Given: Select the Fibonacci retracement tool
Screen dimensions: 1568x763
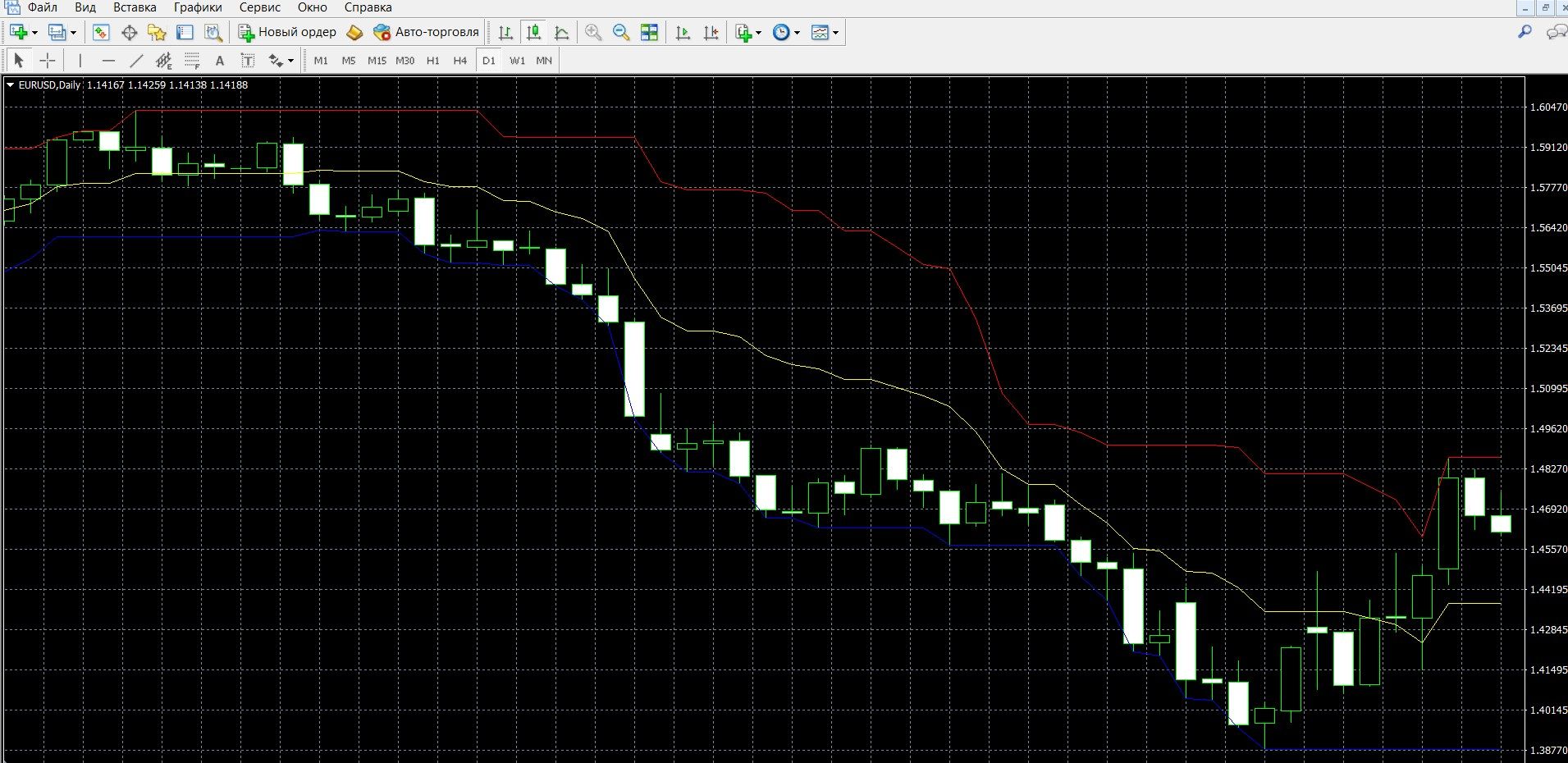Looking at the screenshot, I should pyautogui.click(x=192, y=61).
